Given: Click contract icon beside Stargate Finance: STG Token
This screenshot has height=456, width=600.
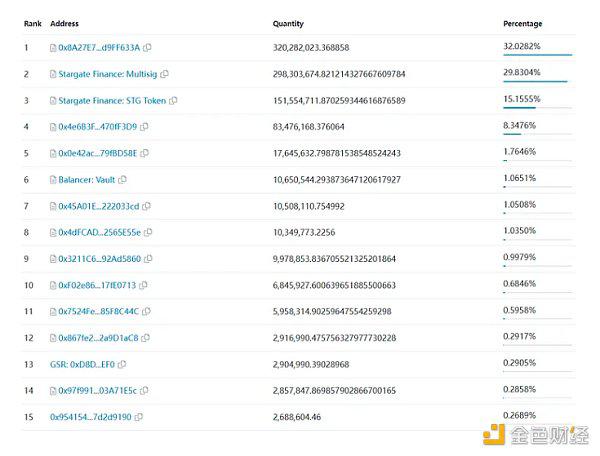Looking at the screenshot, I should pyautogui.click(x=53, y=101).
